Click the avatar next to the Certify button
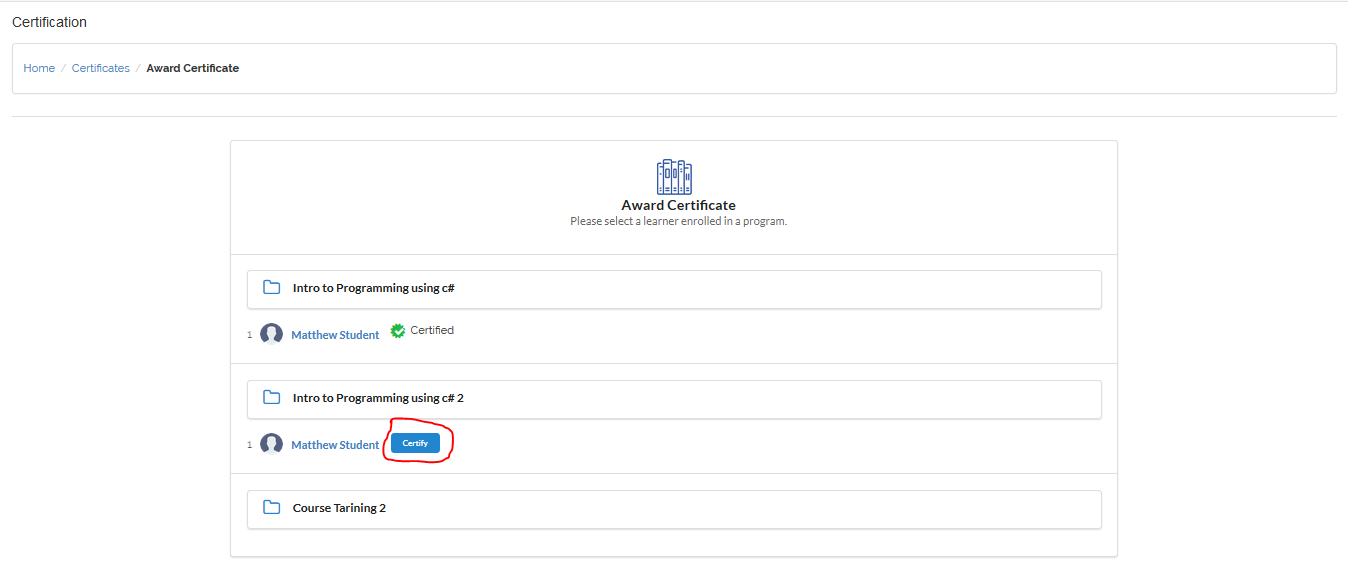The image size is (1348, 568). coord(271,444)
